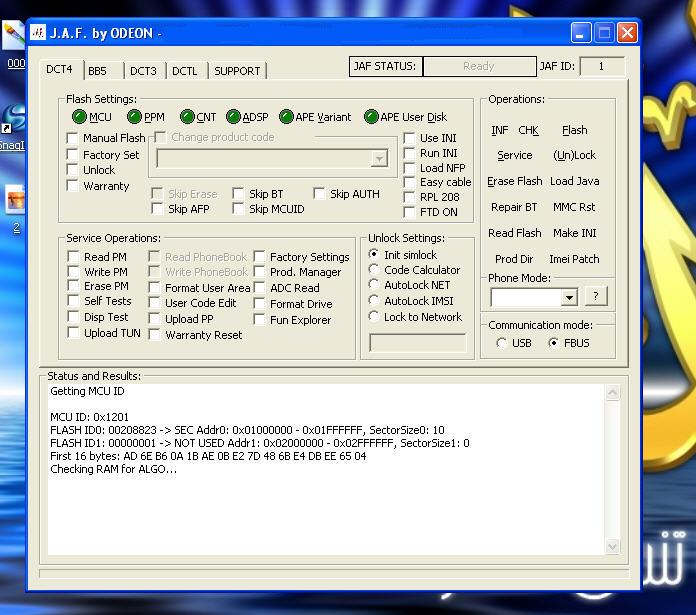The height and width of the screenshot is (615, 696).
Task: Open the desktop icon labeled 2
Action: tap(16, 209)
